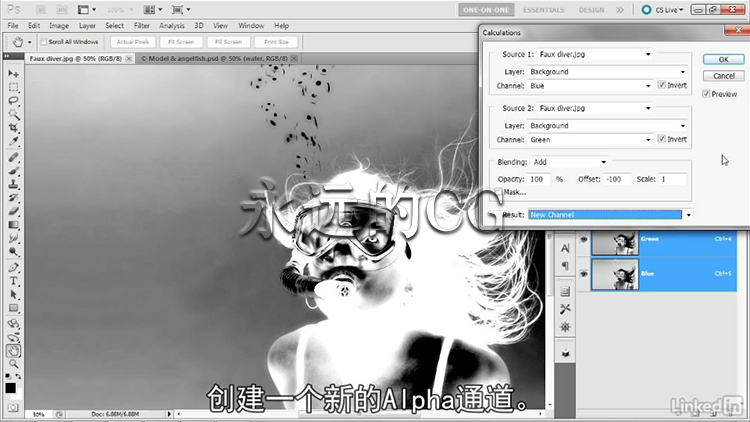Open the Paragraph panel icon
750x422 pixels.
[x=565, y=266]
